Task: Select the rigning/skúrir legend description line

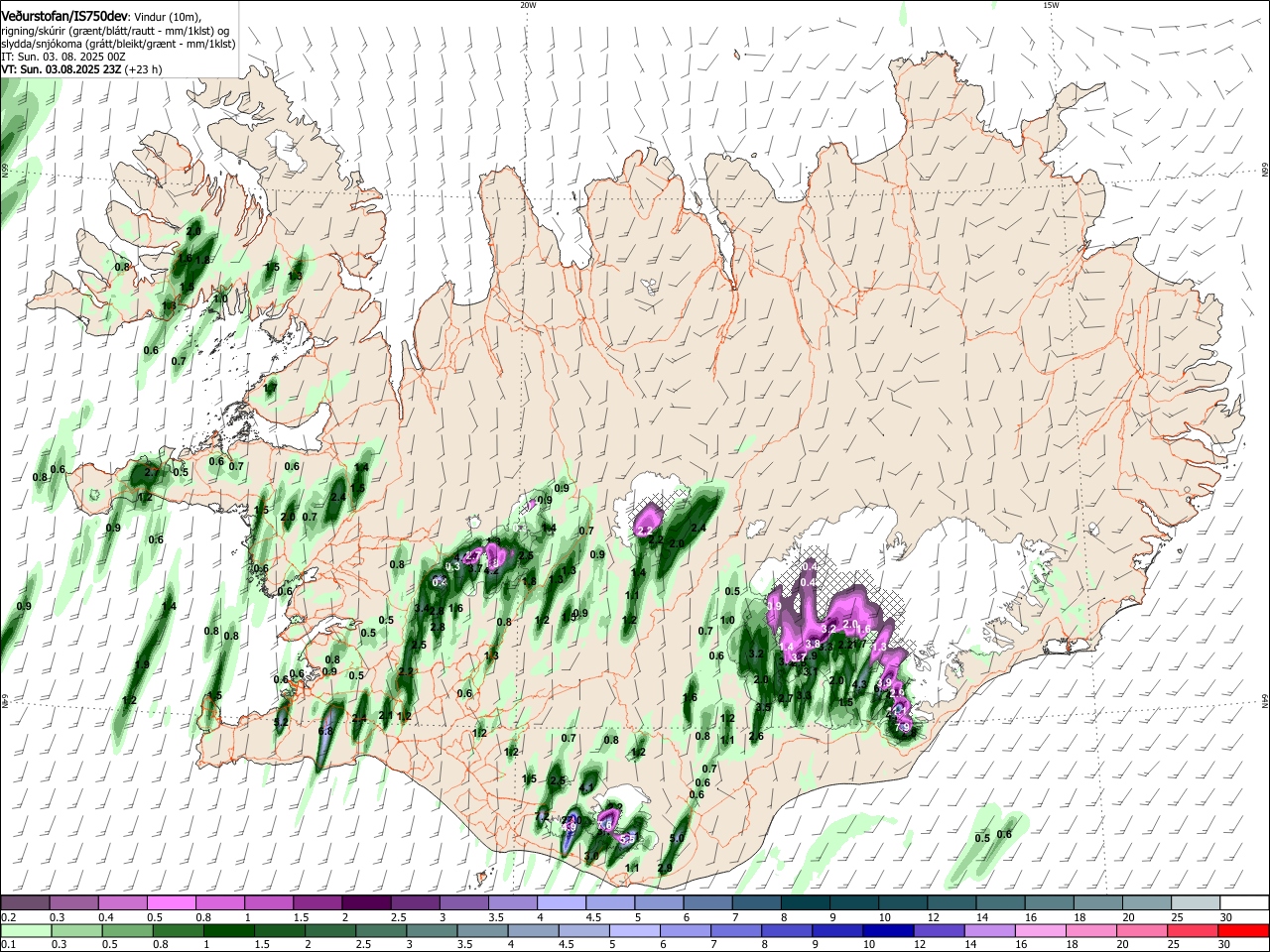Action: coord(114,31)
